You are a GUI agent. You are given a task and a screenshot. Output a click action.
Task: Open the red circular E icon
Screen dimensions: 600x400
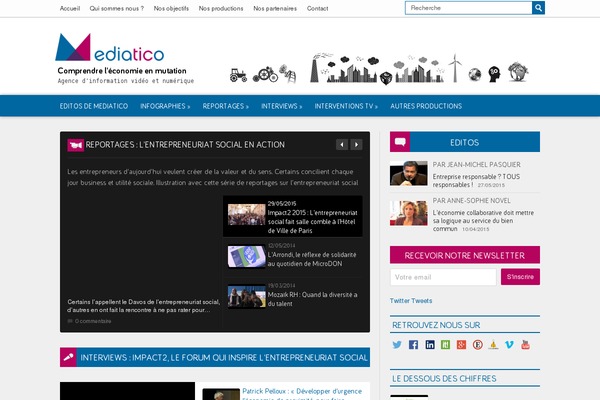coord(478,344)
